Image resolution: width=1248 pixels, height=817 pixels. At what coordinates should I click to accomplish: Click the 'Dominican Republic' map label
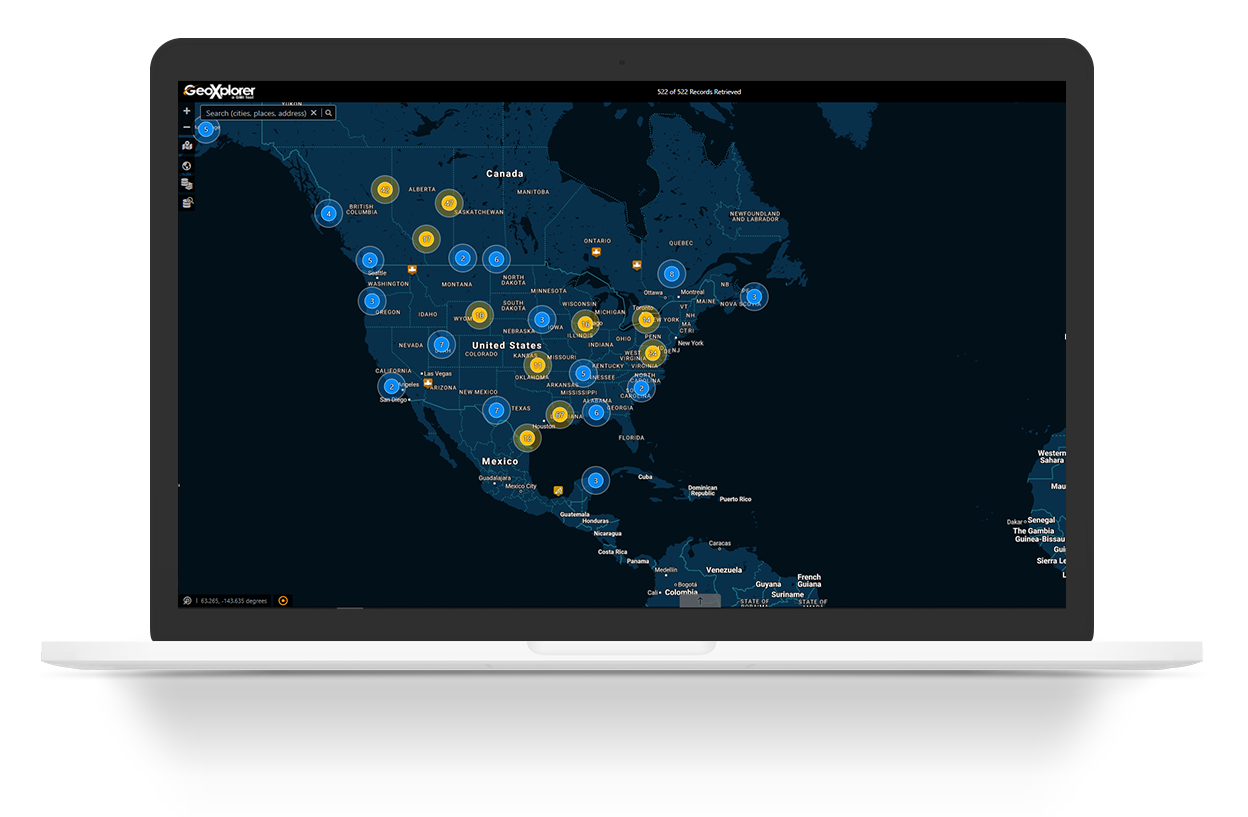click(703, 490)
